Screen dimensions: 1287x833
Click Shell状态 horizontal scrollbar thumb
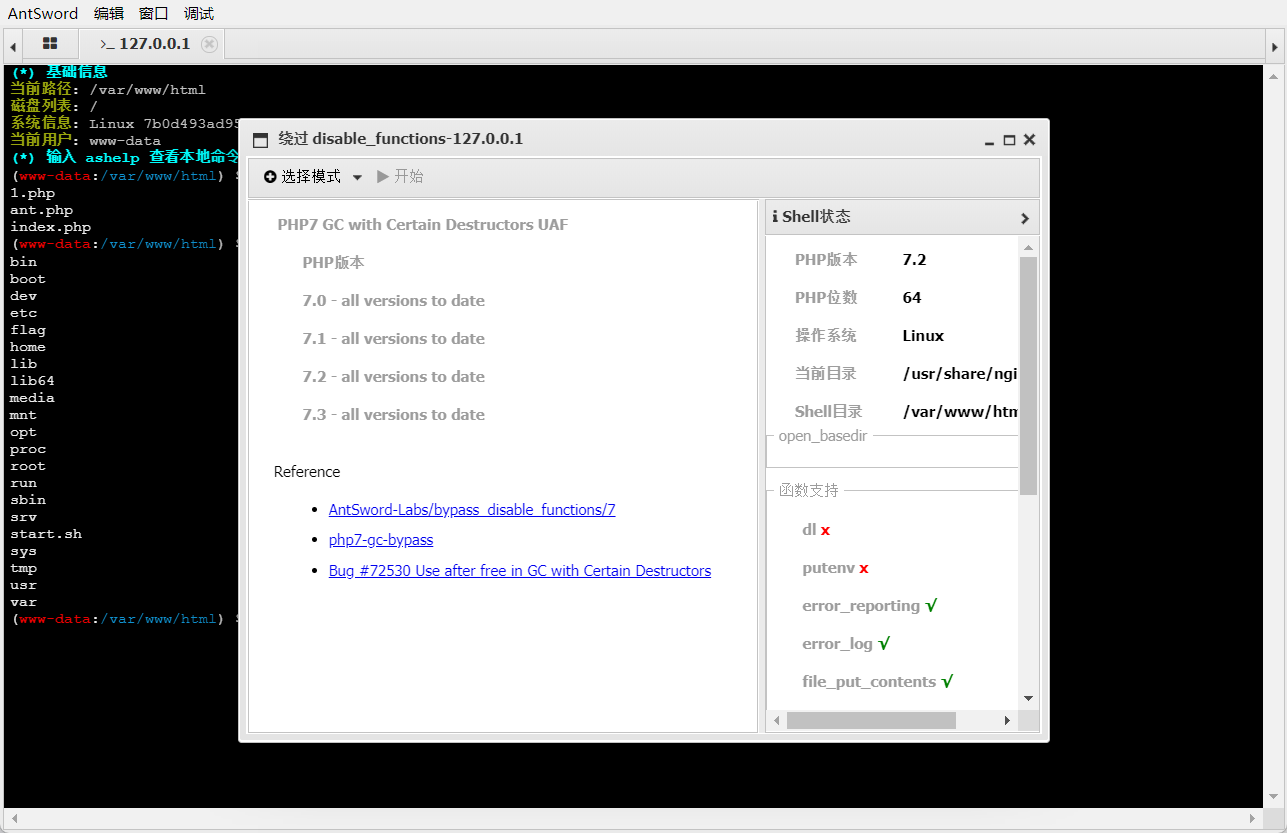pos(871,720)
